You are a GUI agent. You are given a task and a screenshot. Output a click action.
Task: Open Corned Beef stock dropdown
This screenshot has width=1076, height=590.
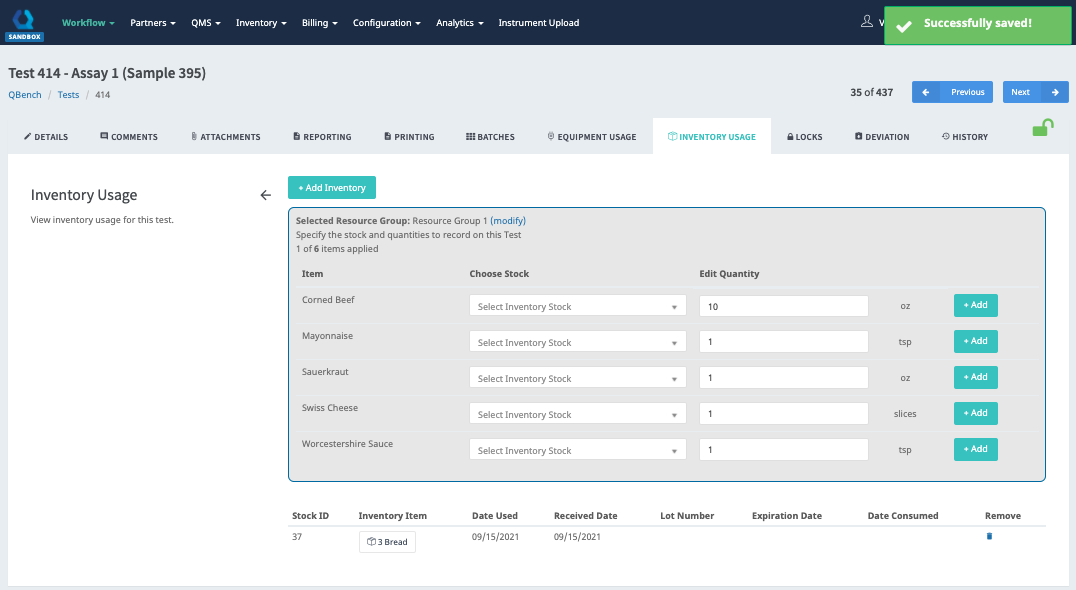point(577,307)
